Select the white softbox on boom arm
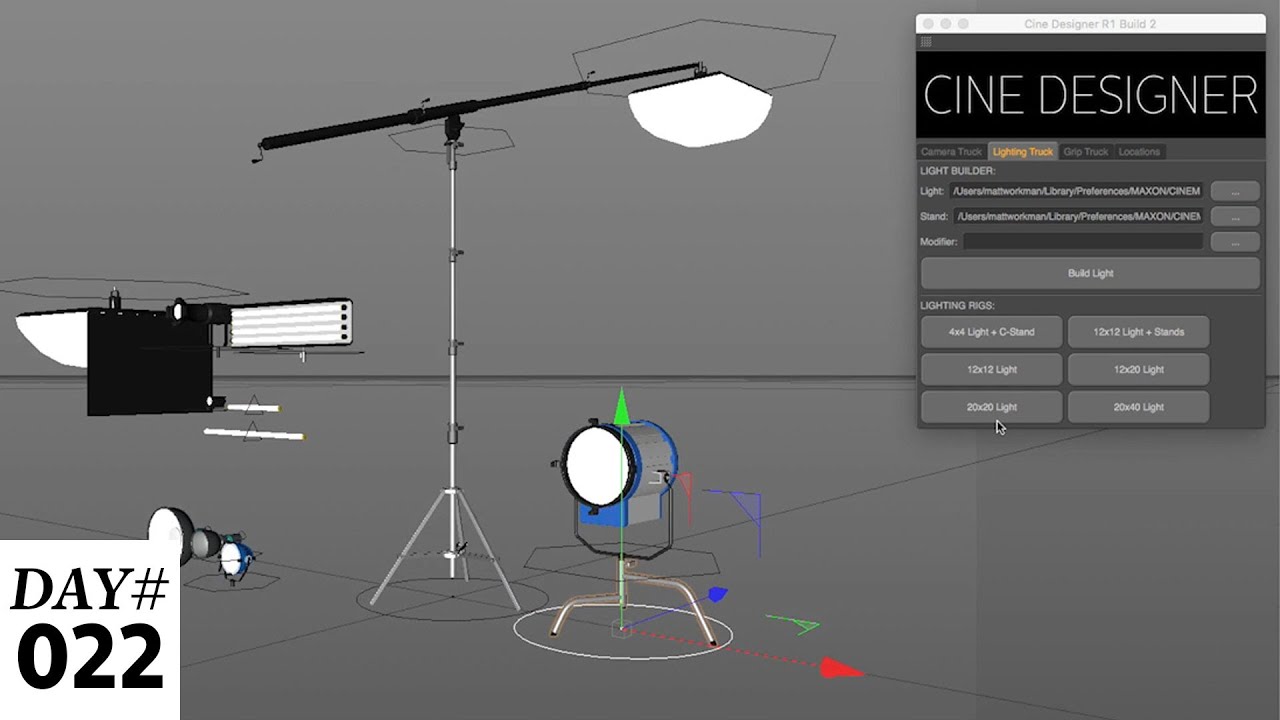Screen dimensions: 1280x720 (700, 108)
